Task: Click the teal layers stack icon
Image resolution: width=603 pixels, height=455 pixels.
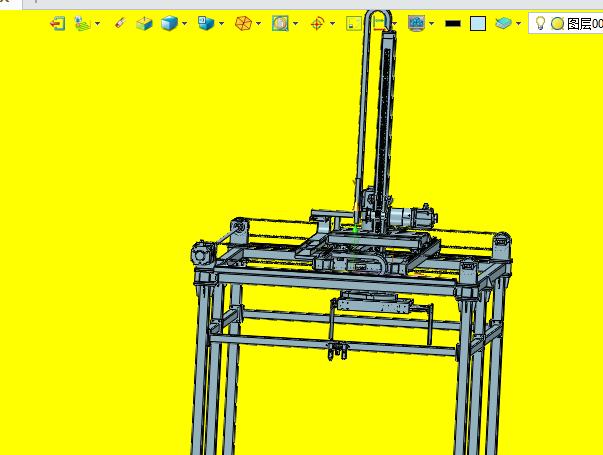Action: coord(503,24)
